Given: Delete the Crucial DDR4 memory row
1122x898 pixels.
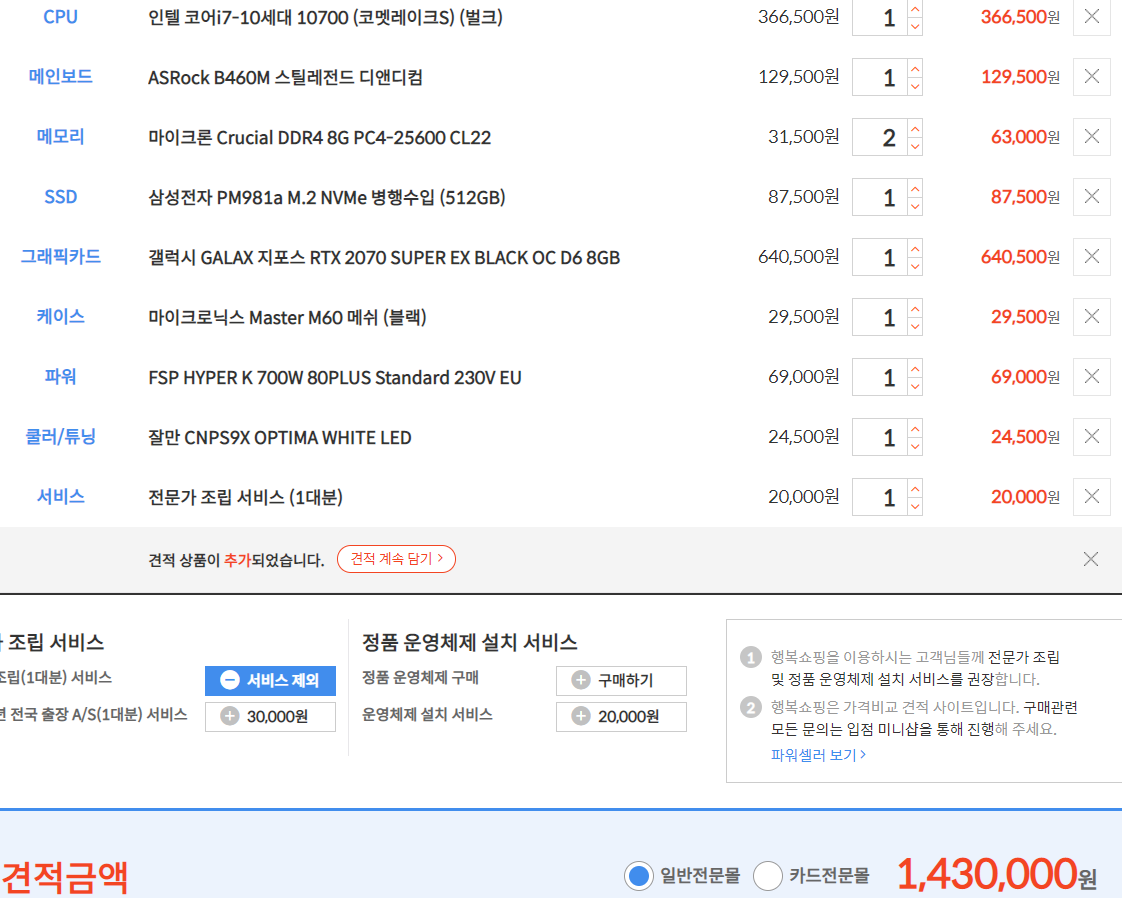Looking at the screenshot, I should tap(1091, 137).
